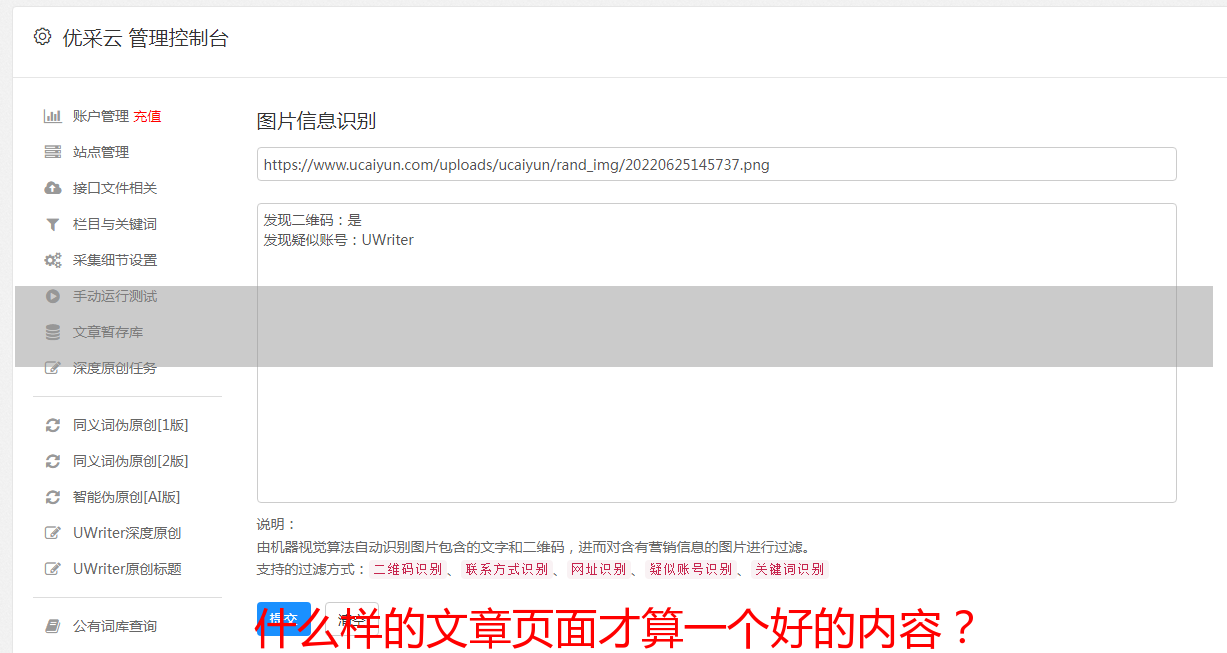Select the 疑似账号识别 filter tag
The width and height of the screenshot is (1227, 653).
pos(690,569)
